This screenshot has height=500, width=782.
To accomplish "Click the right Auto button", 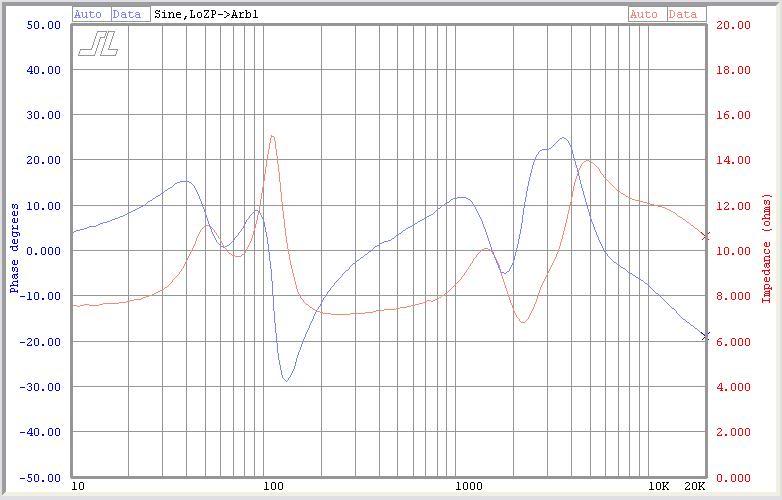I will coord(648,14).
